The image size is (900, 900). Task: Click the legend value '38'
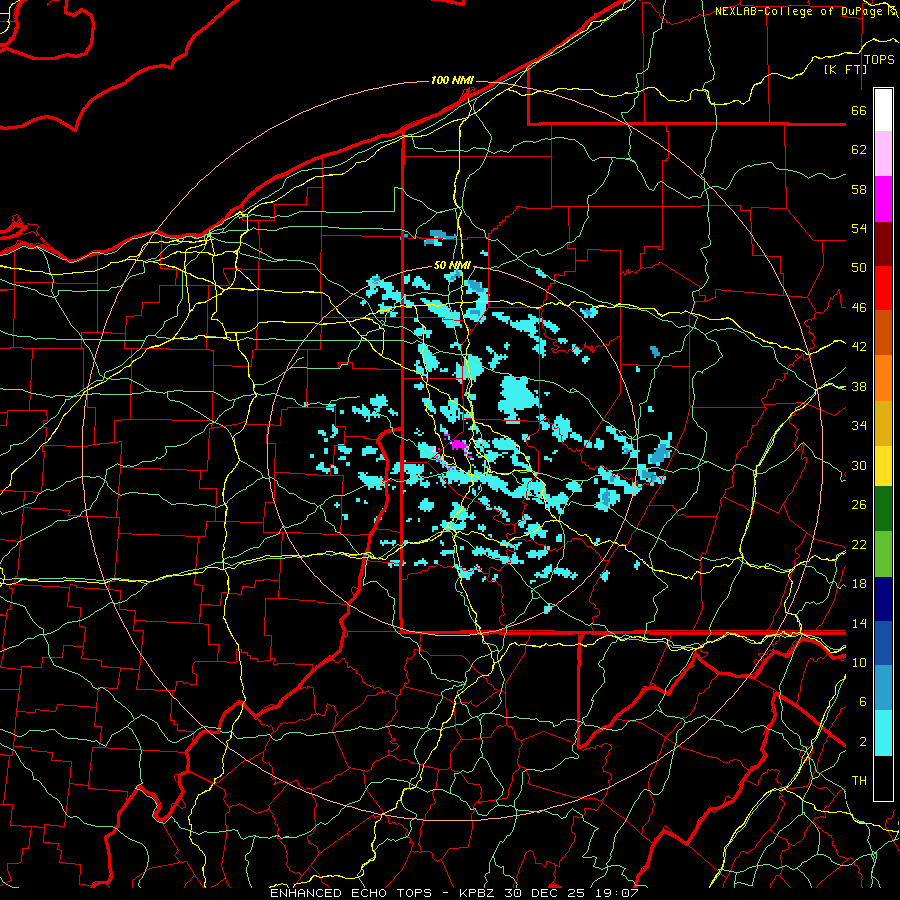click(859, 386)
